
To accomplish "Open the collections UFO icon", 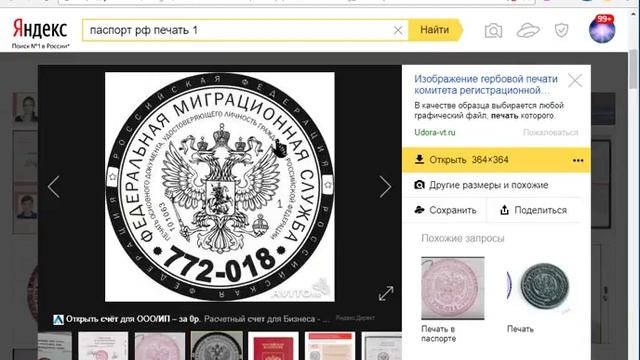I will coord(528,30).
